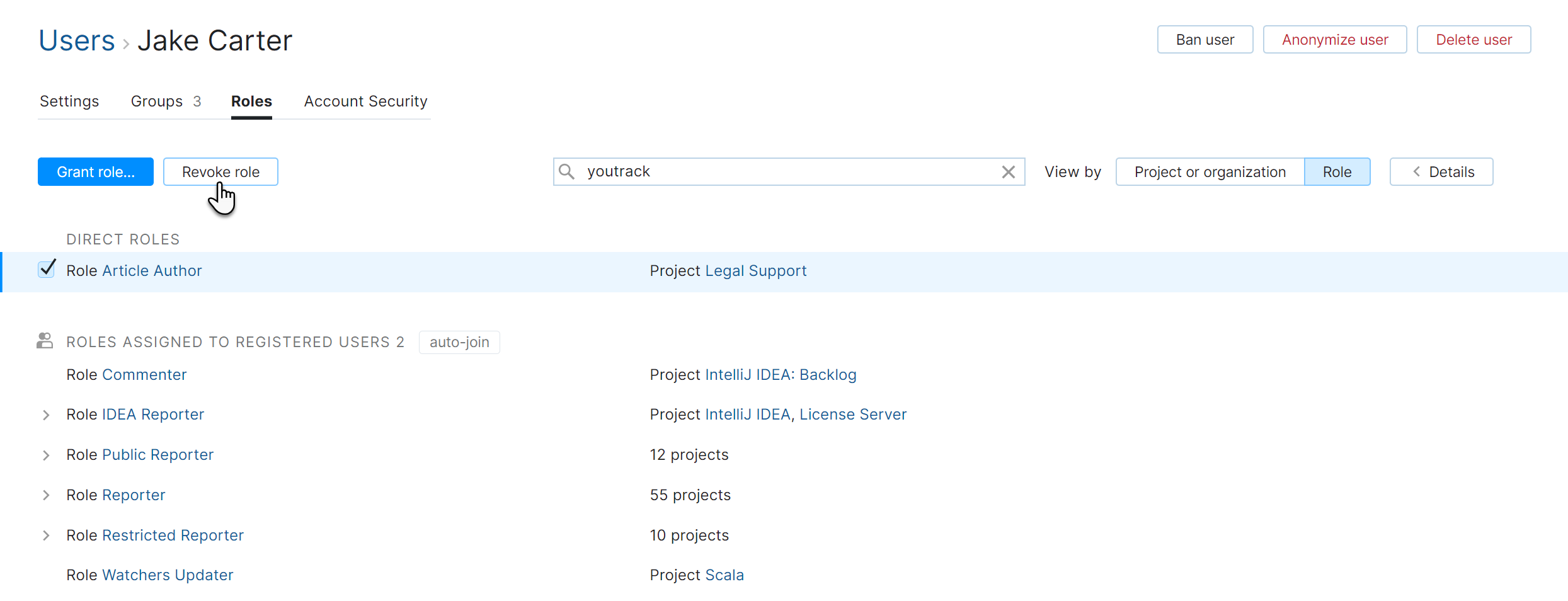Expand the IDEA Reporter role row
The image size is (1568, 601).
[46, 415]
